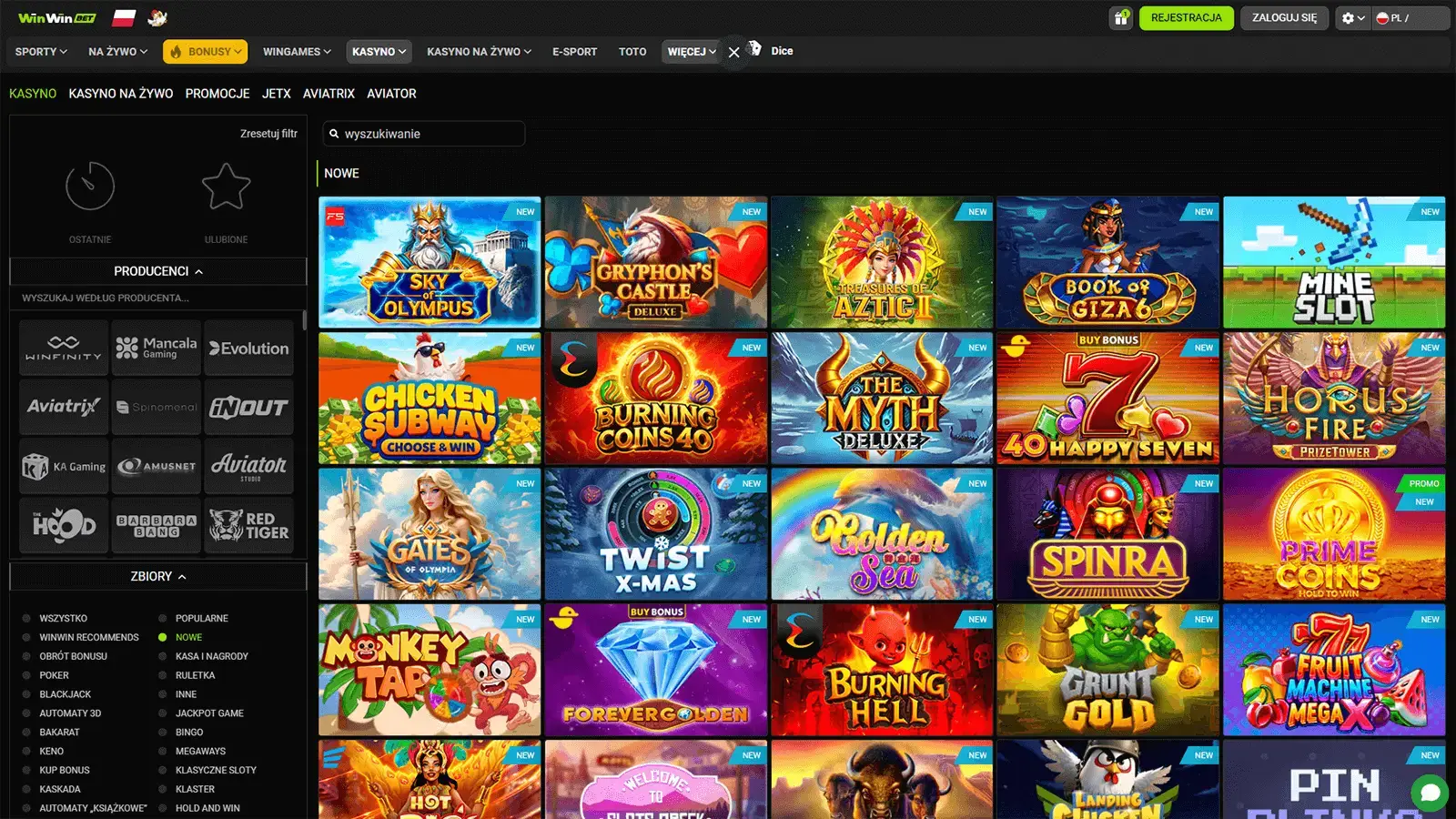Filter by Hood provider
This screenshot has height=819, width=1456.
[x=64, y=525]
